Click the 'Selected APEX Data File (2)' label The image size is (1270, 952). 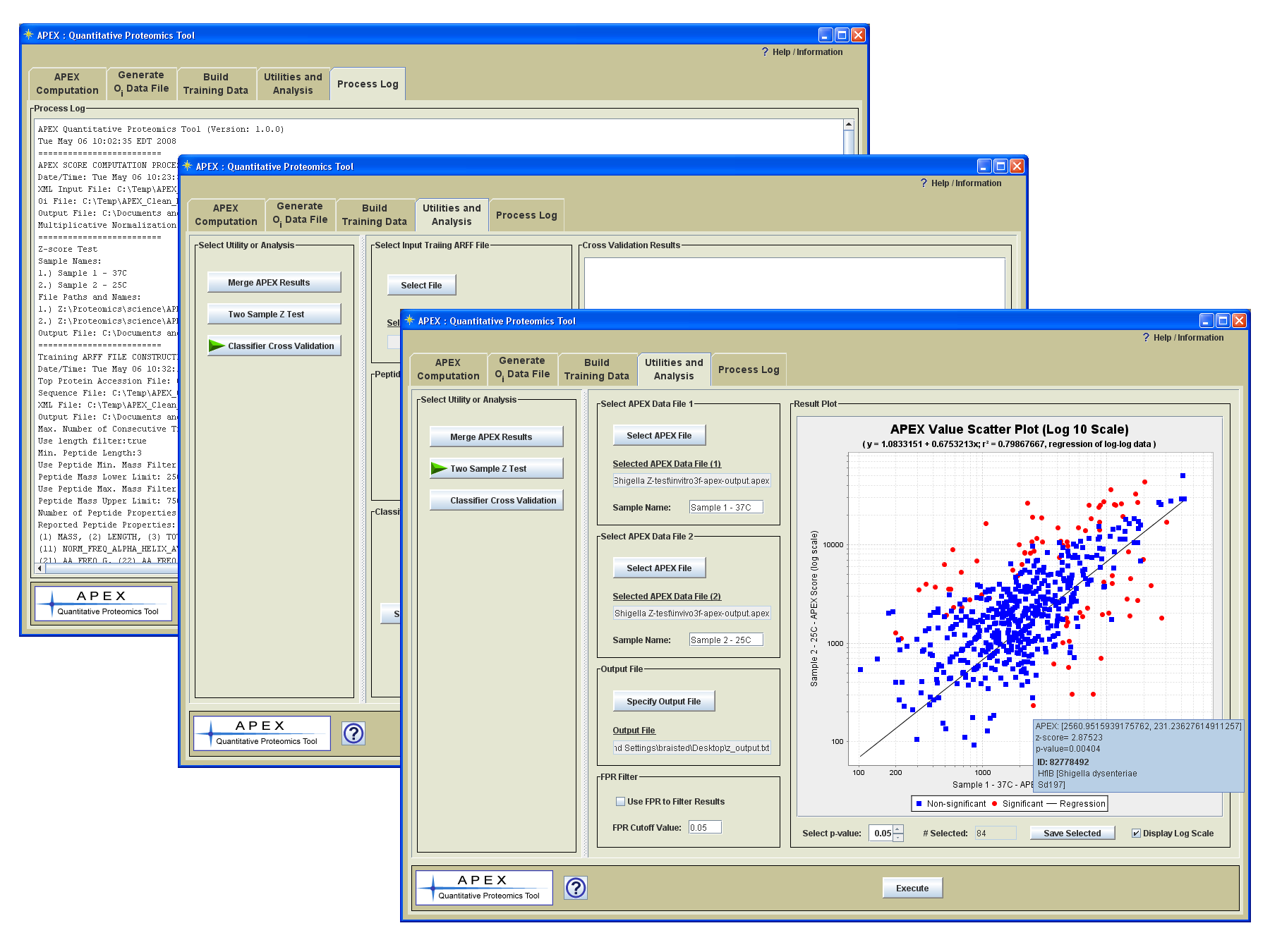tap(667, 597)
